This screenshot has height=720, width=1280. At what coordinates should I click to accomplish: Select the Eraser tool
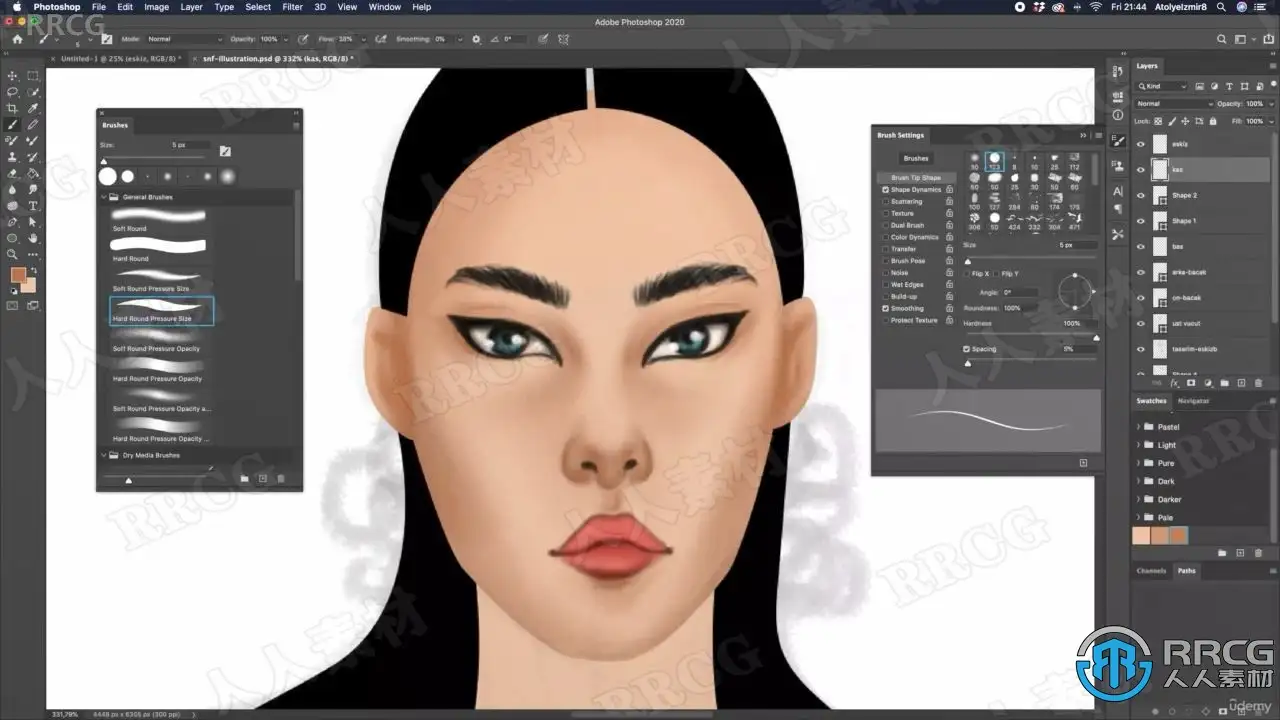click(13, 173)
